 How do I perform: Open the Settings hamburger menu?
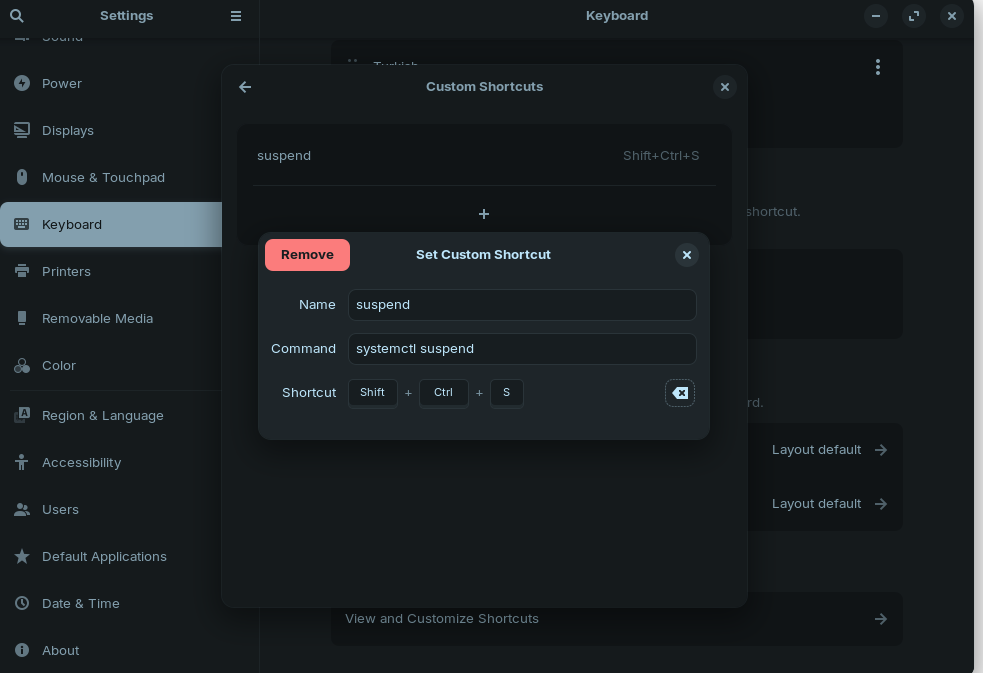(236, 16)
